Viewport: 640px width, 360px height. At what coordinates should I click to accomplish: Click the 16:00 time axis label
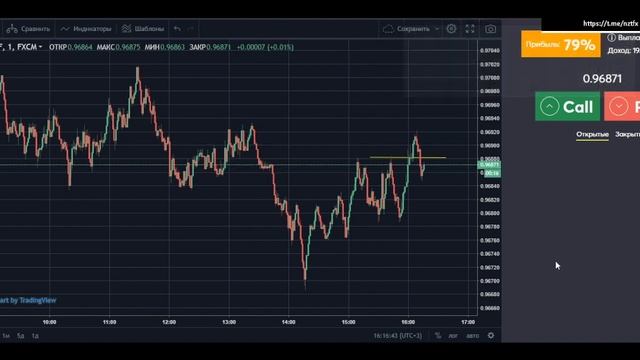tap(408, 322)
